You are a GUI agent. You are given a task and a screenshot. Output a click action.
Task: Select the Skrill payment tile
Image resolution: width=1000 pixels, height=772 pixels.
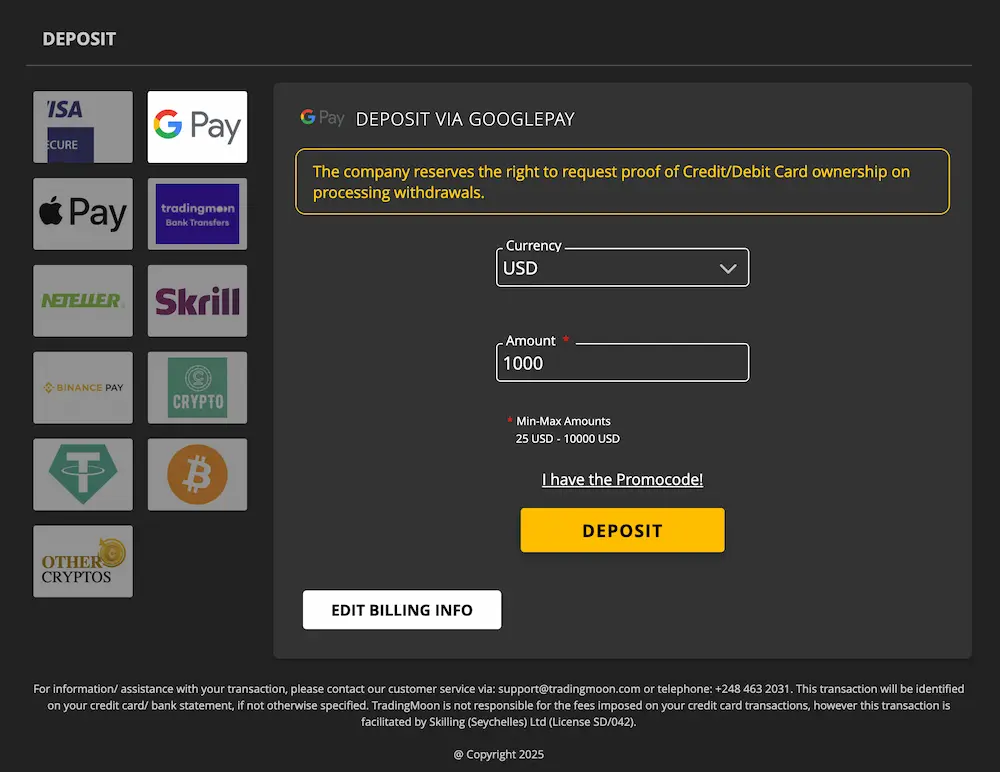click(x=197, y=301)
